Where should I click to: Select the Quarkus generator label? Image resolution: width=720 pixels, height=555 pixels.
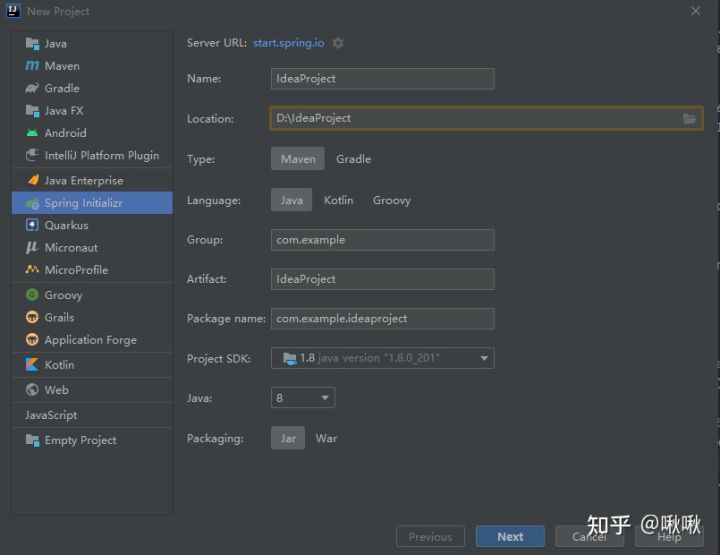click(x=67, y=225)
